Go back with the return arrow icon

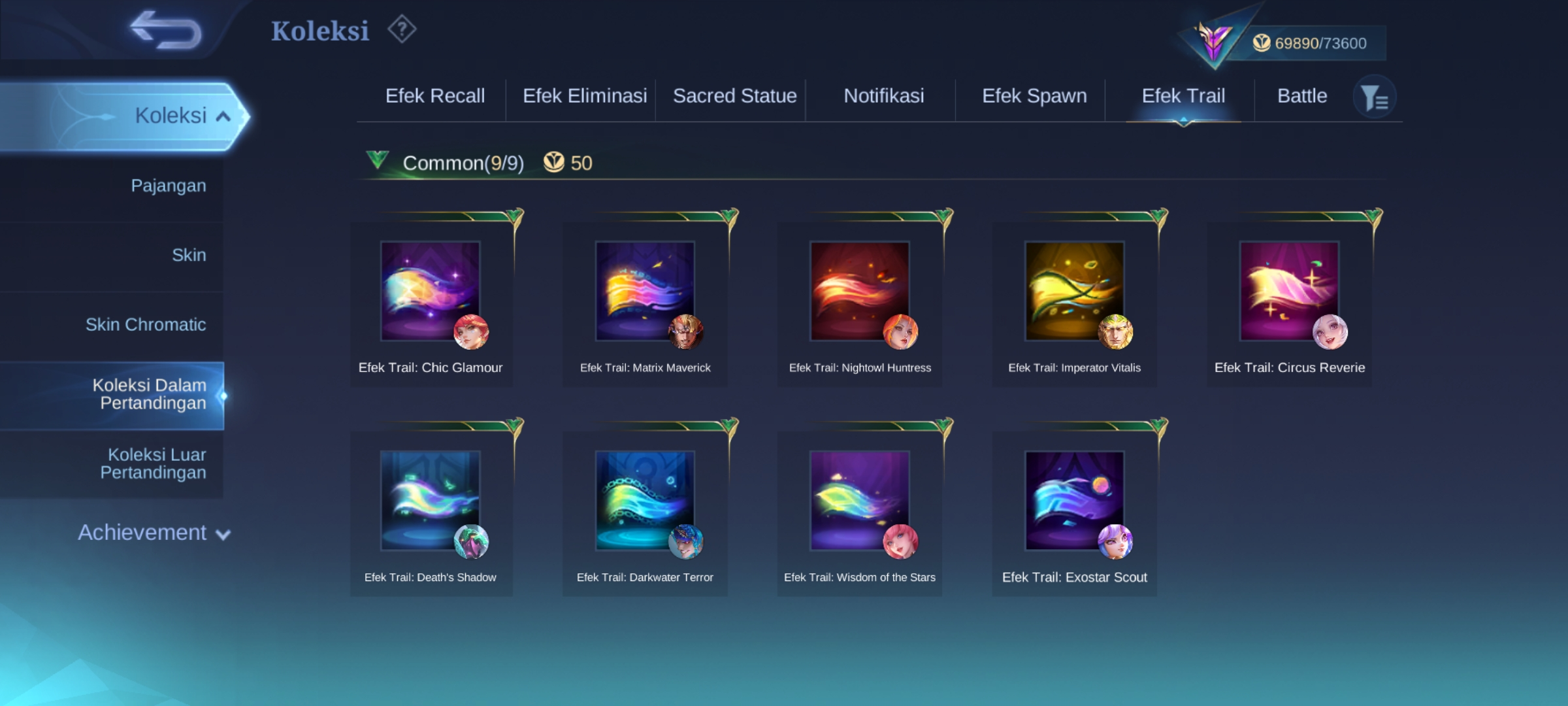[x=166, y=30]
